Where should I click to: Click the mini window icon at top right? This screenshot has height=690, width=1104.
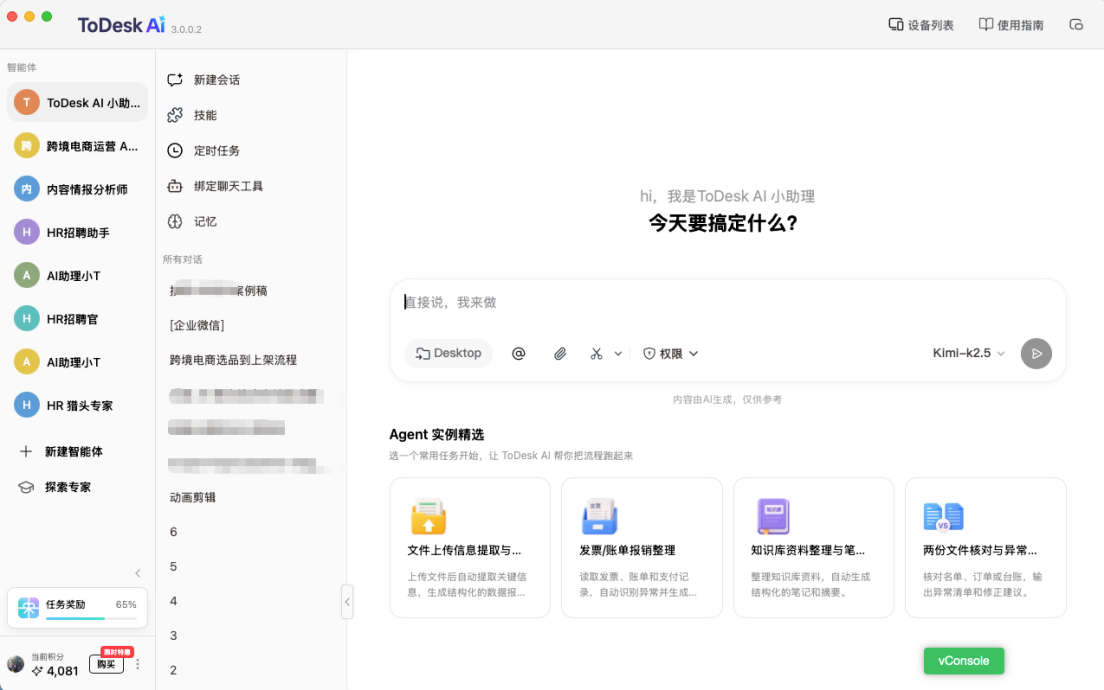(x=1076, y=25)
